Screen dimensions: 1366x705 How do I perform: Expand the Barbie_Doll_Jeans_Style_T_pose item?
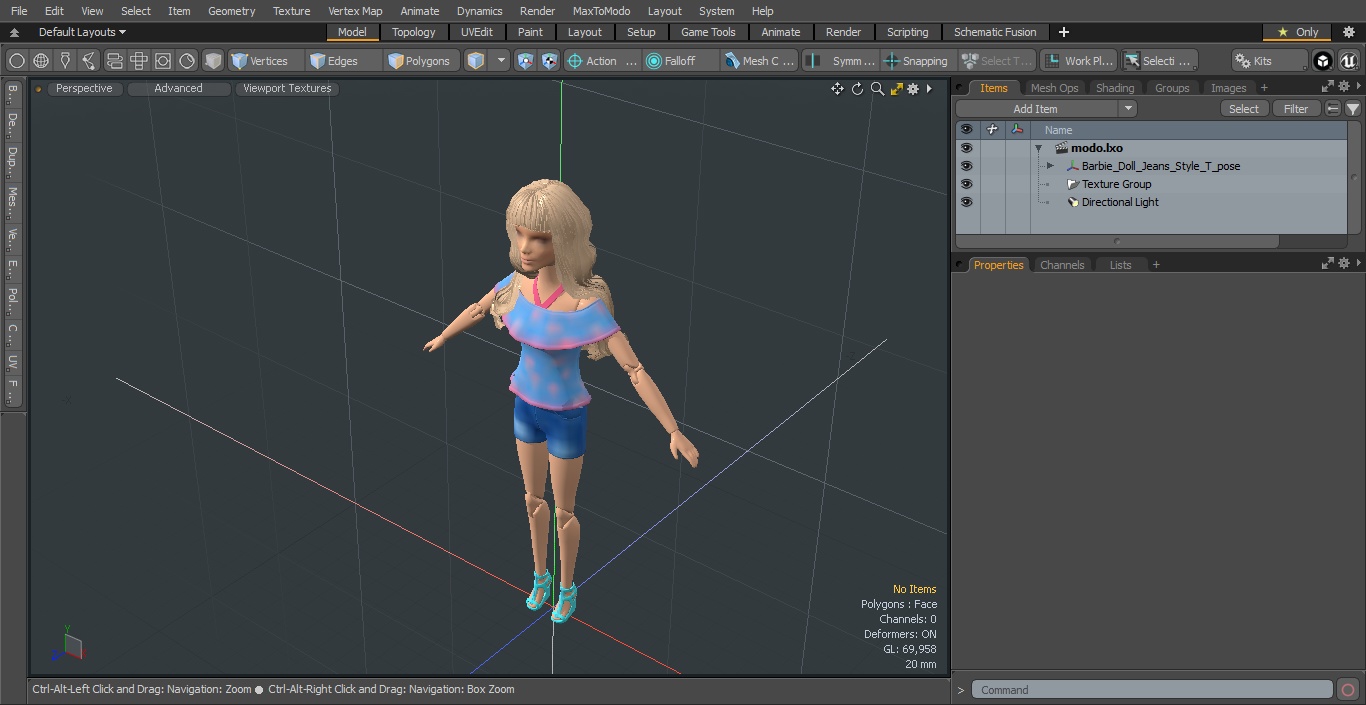click(1050, 166)
